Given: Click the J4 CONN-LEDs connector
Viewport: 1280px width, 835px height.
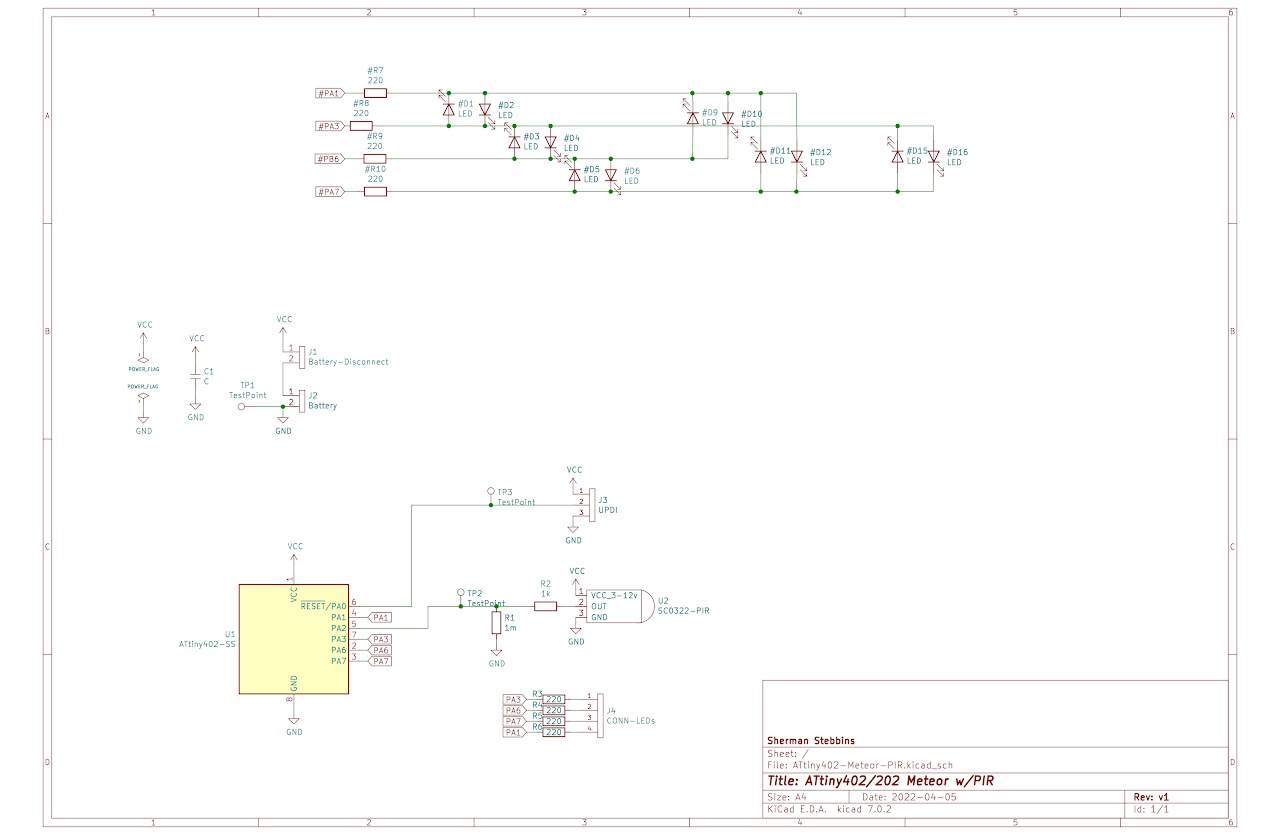Looking at the screenshot, I should 599,714.
